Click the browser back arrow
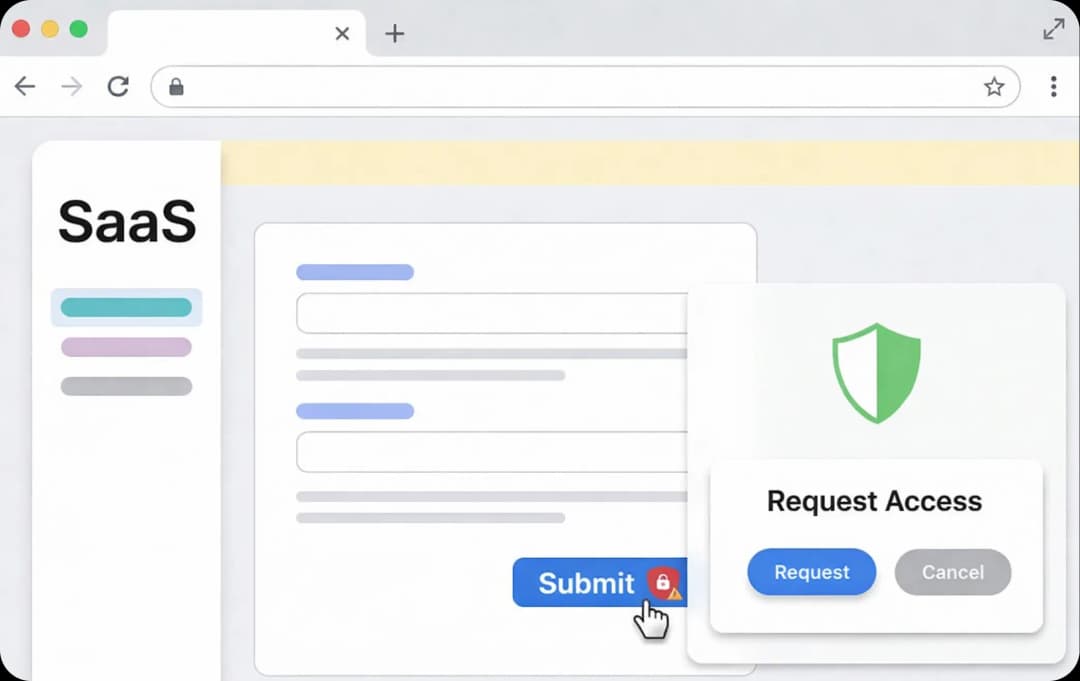Image resolution: width=1080 pixels, height=681 pixels. point(25,86)
